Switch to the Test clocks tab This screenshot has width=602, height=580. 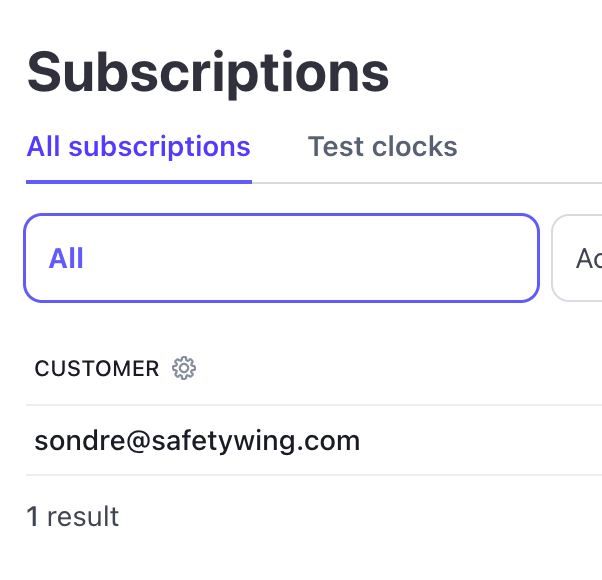[382, 147]
